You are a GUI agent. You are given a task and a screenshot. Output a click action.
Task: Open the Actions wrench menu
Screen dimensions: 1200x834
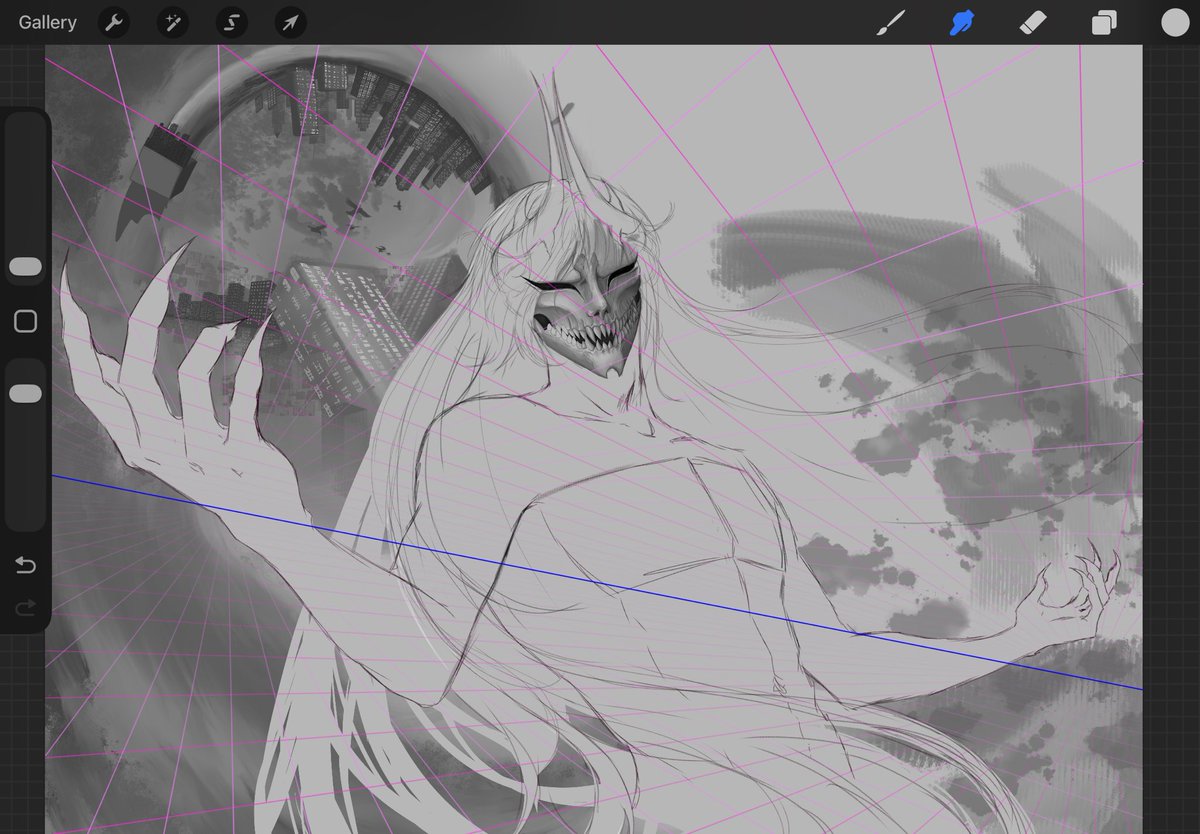114,22
